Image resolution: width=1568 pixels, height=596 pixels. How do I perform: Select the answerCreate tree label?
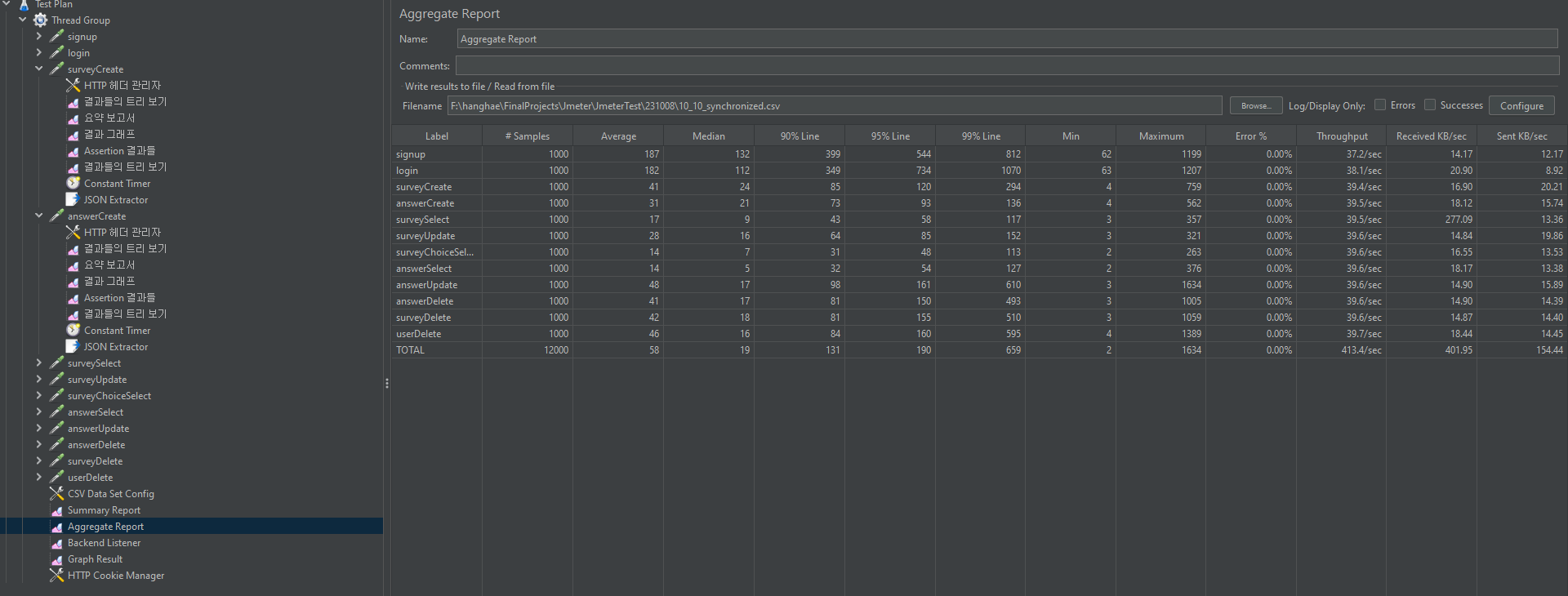[96, 216]
